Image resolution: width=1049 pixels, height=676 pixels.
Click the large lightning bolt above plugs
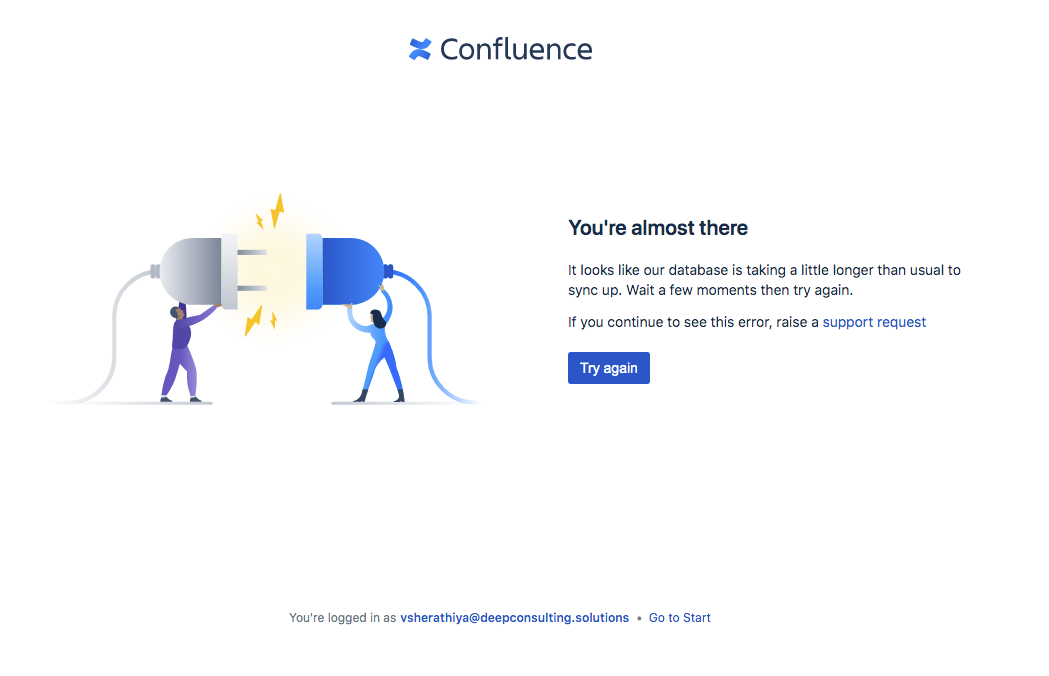click(x=278, y=211)
